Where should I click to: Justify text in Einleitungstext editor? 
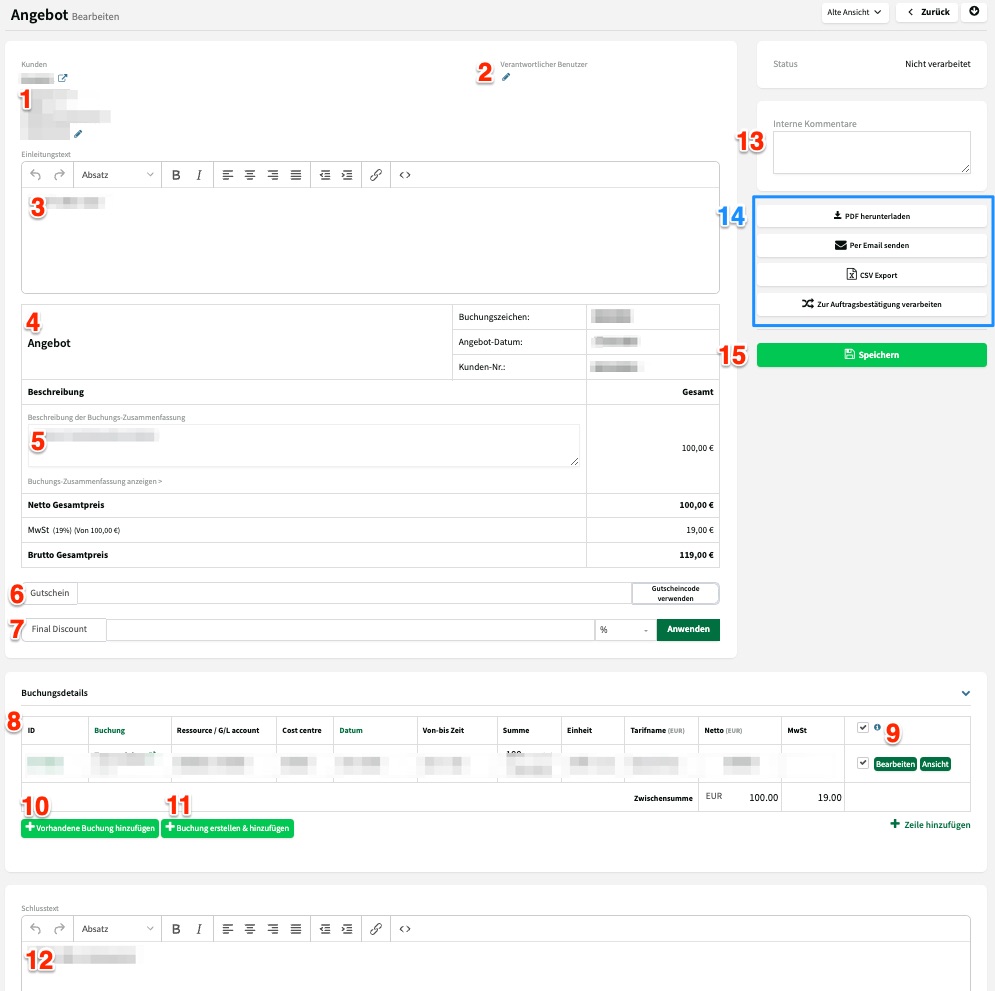[x=296, y=175]
